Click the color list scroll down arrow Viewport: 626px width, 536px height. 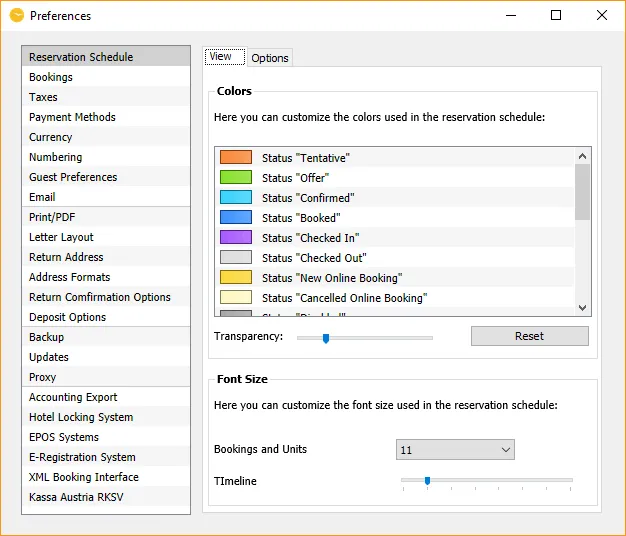[x=582, y=308]
